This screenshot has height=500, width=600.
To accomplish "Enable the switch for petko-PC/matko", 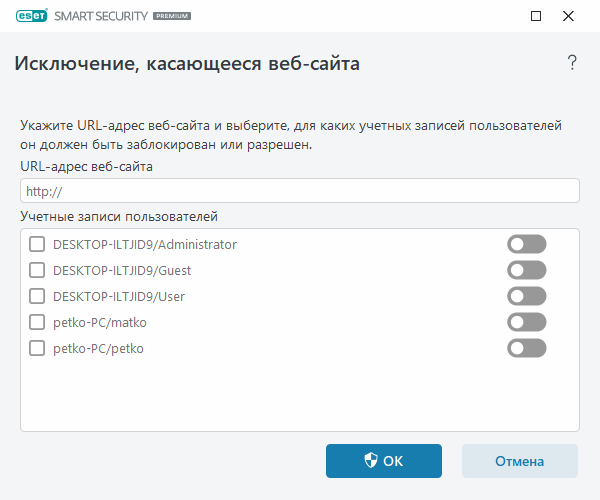I will [x=527, y=322].
